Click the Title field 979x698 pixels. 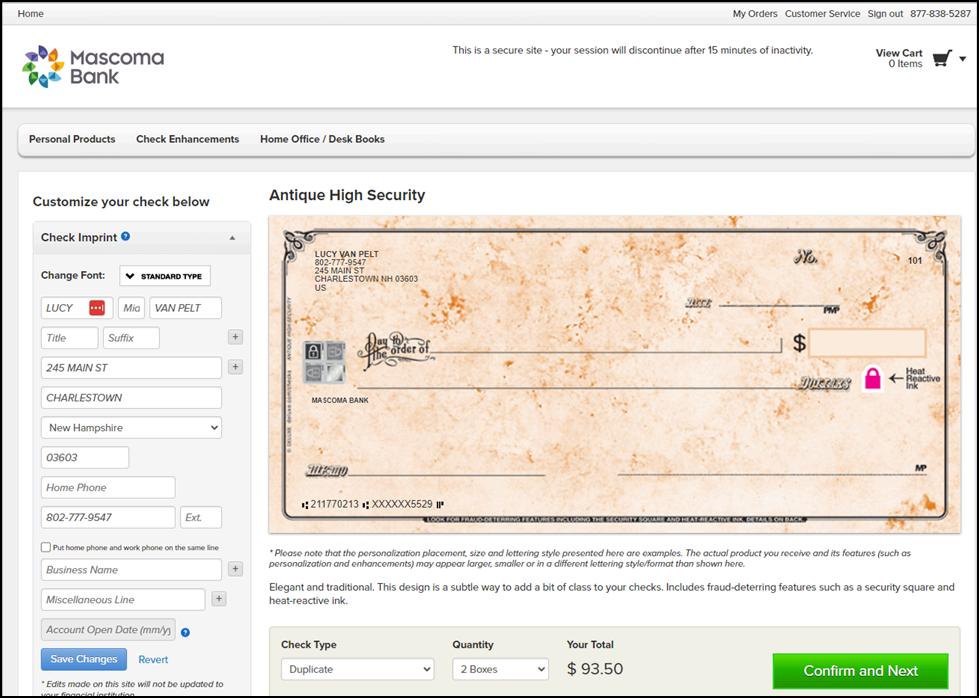[x=69, y=338]
